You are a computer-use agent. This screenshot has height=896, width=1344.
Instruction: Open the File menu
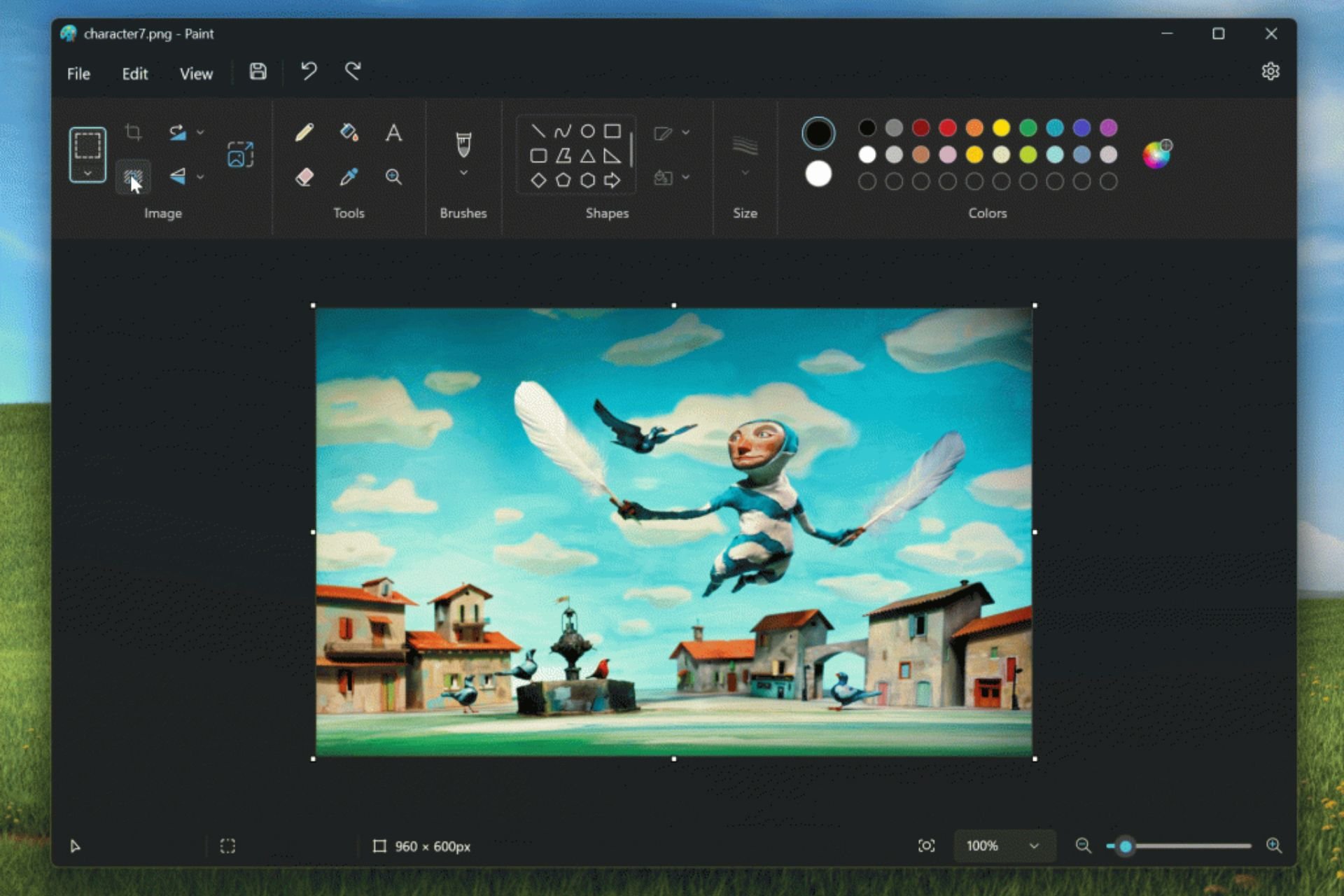tap(78, 73)
